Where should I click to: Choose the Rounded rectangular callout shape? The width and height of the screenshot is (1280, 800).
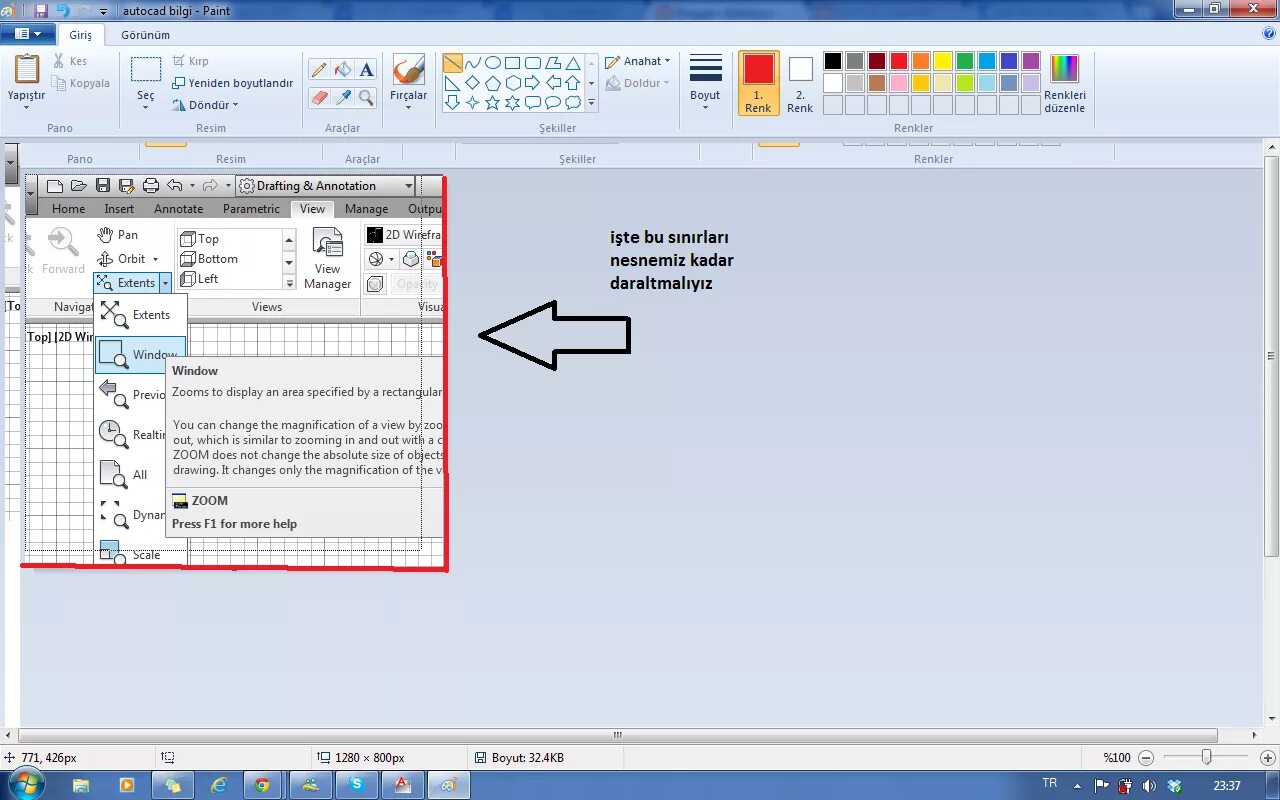point(533,103)
